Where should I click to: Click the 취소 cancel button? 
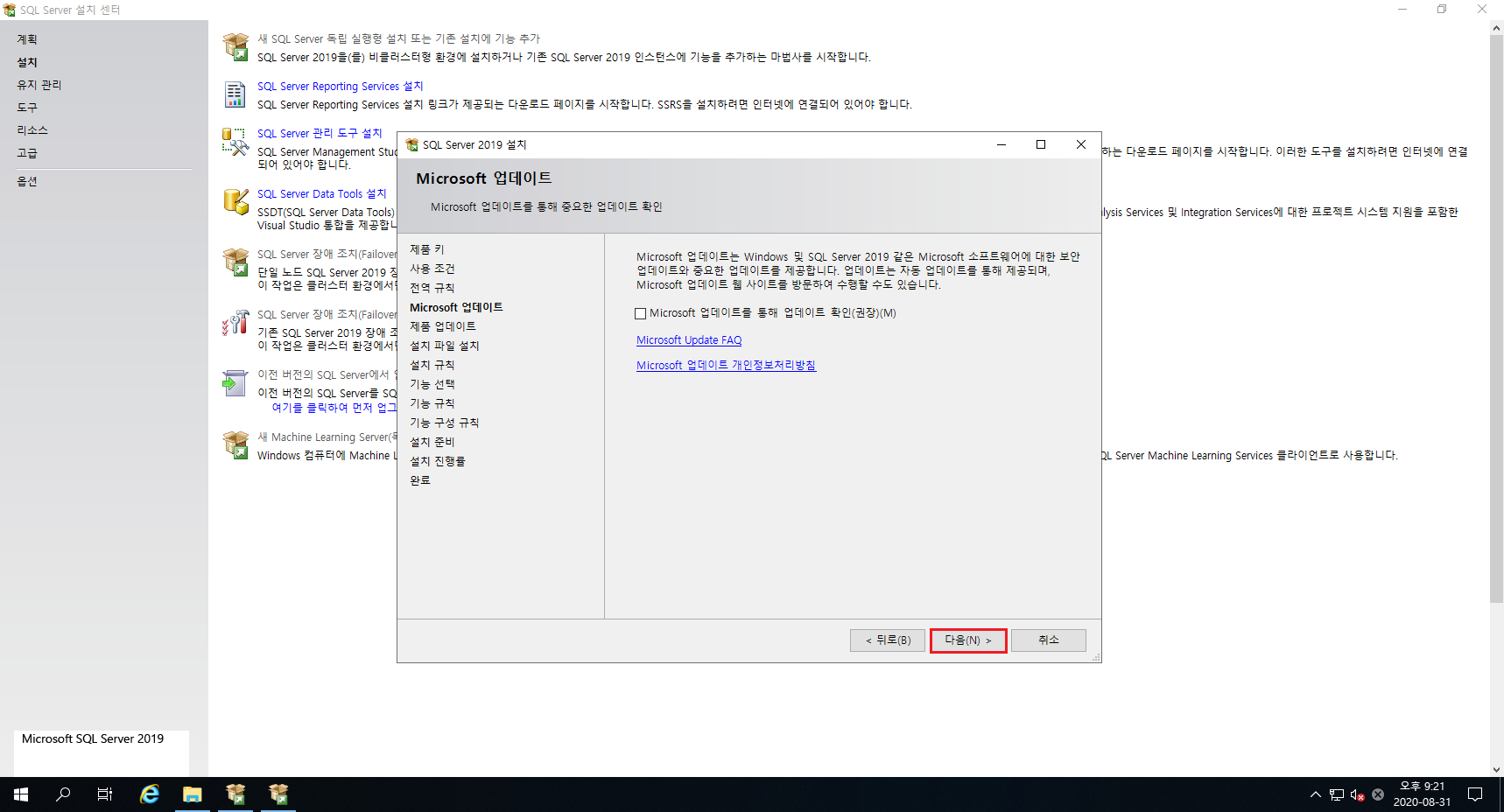[1049, 640]
